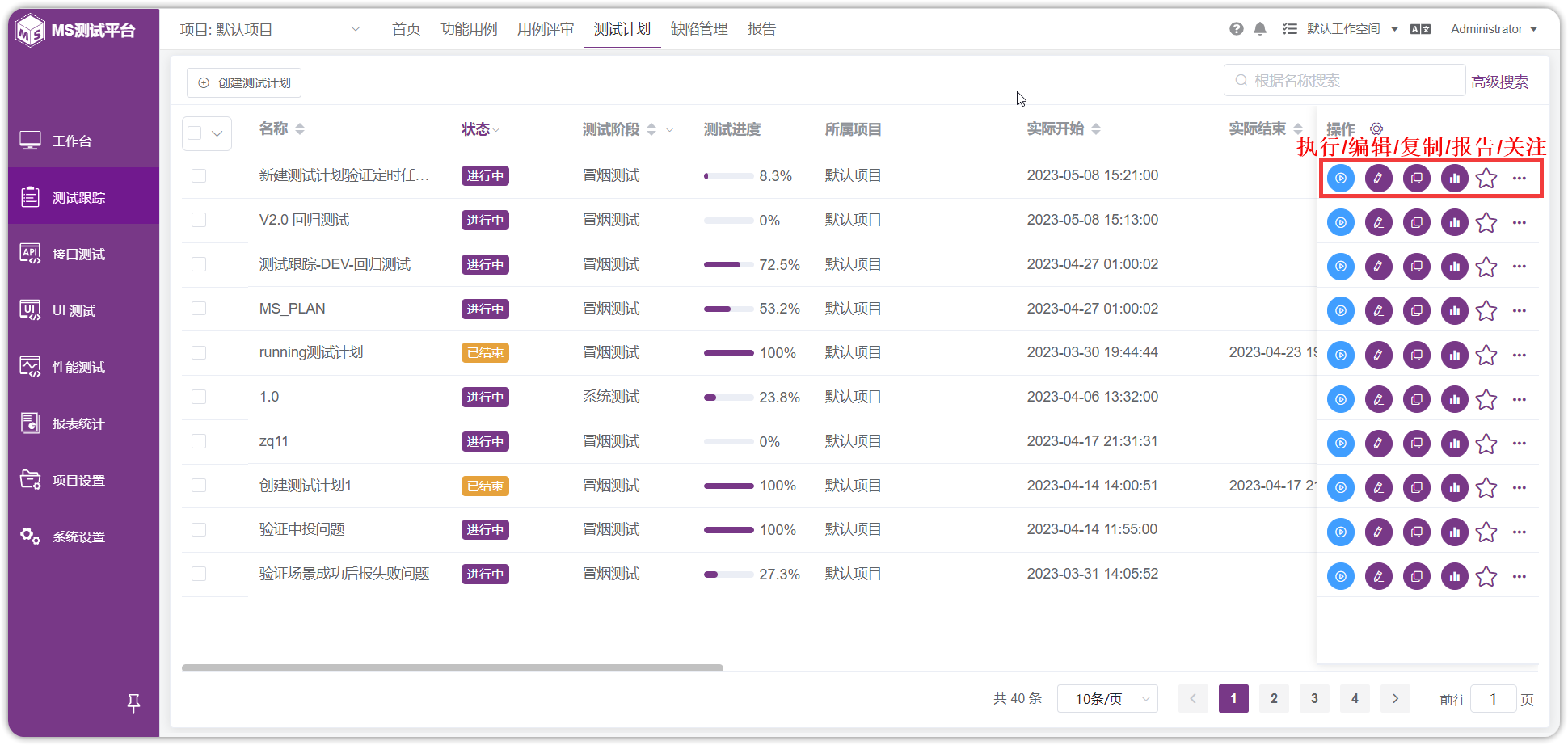Focus the 根据名称搜索 search field
This screenshot has width=1568, height=745.
point(1344,80)
